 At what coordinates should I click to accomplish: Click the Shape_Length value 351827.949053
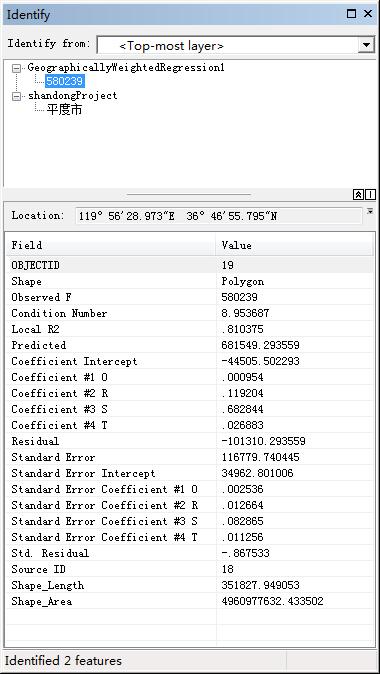[x=260, y=585]
